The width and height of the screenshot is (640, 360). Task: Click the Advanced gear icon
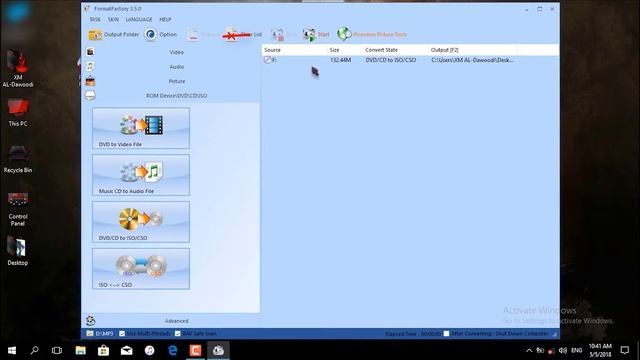(x=91, y=320)
